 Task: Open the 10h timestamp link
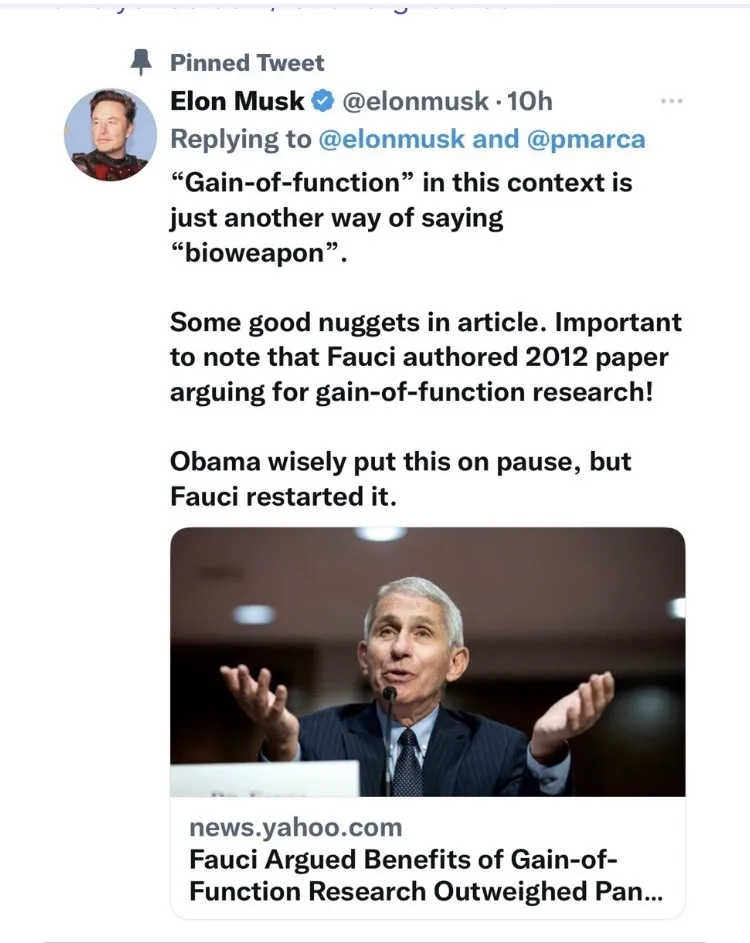(530, 101)
